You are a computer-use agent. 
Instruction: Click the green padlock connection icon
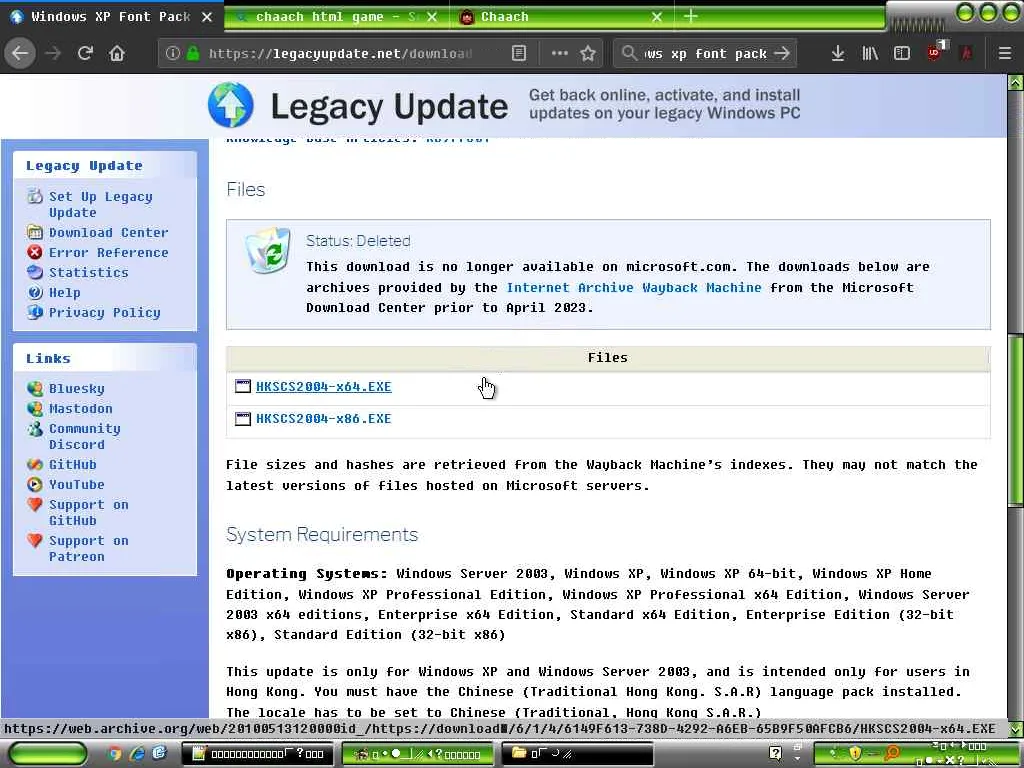[x=193, y=53]
